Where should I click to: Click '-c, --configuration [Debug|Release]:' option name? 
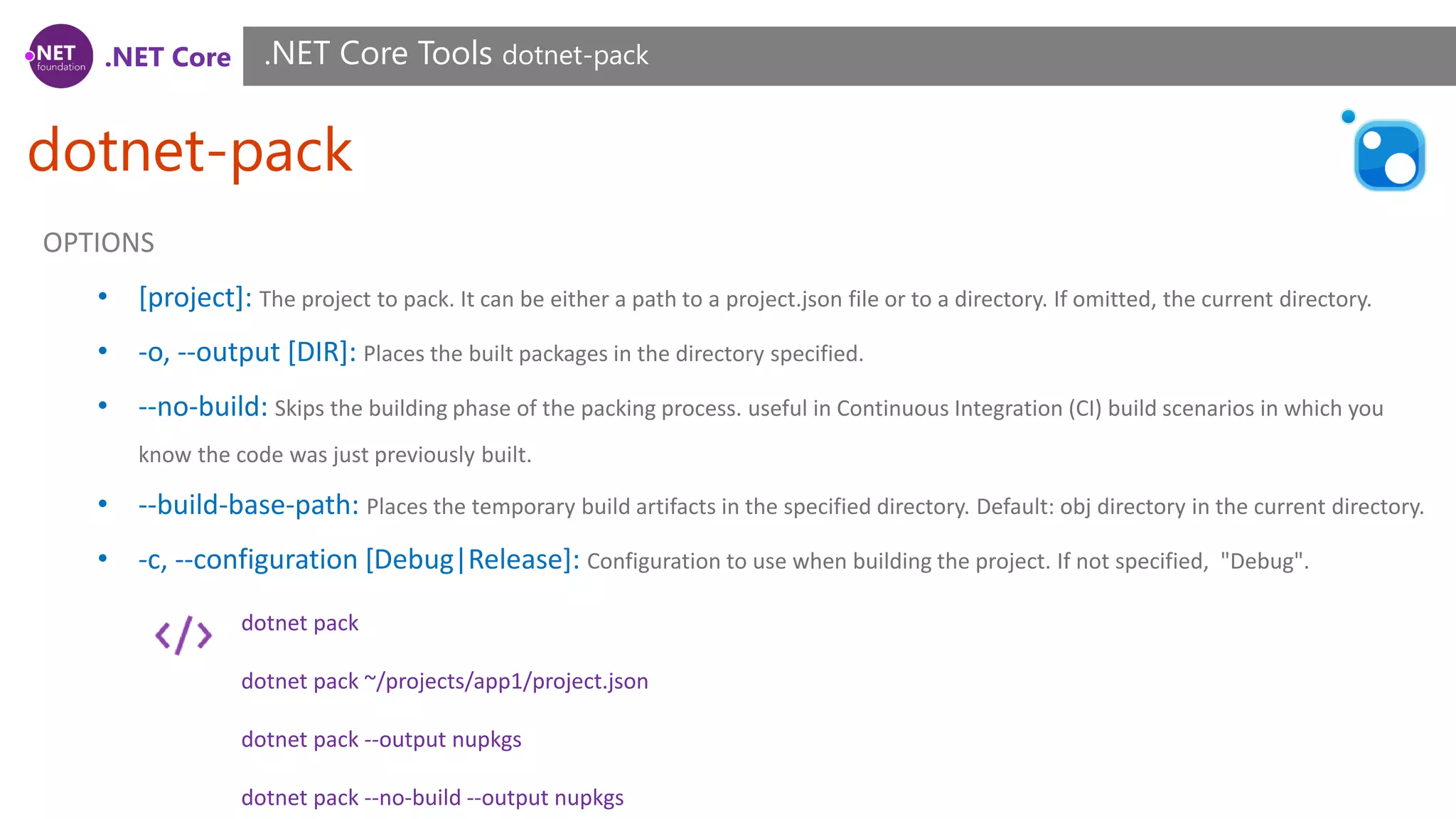[x=358, y=560]
